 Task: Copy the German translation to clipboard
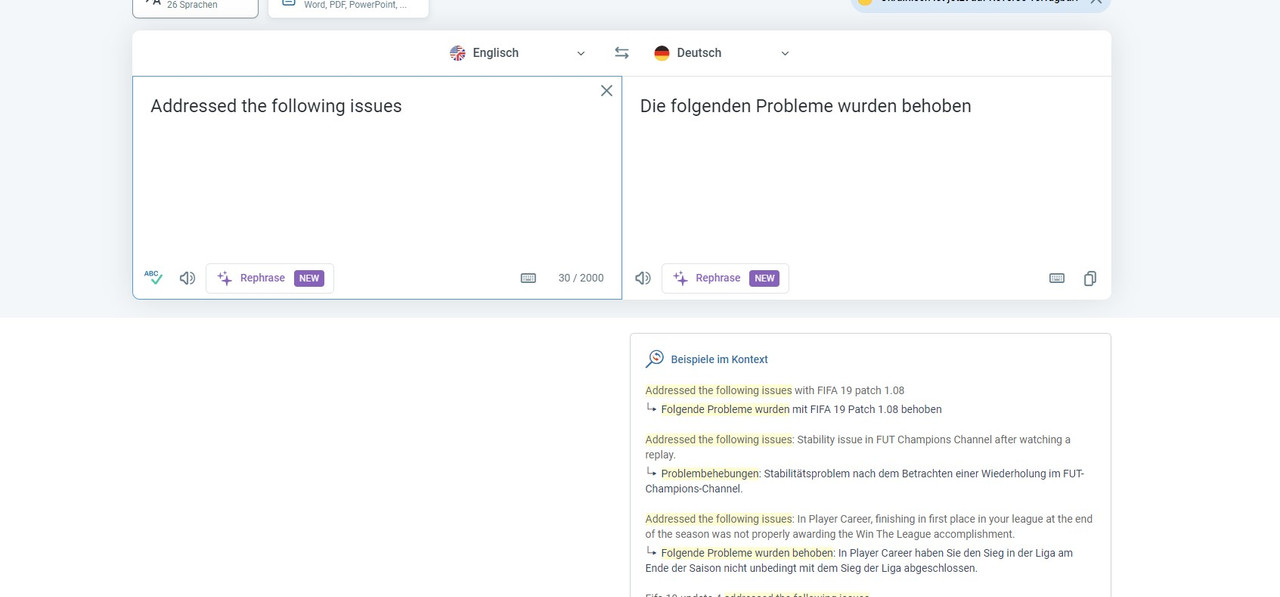1090,278
